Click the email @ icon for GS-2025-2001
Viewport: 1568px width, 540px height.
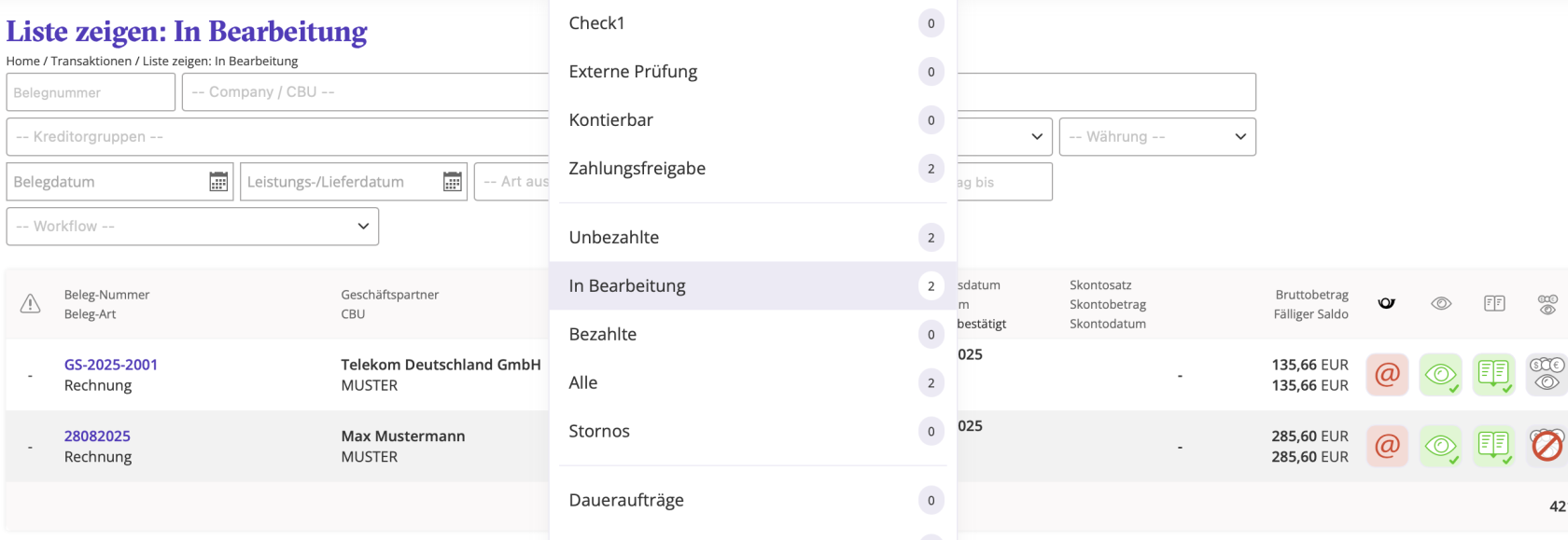pyautogui.click(x=1387, y=375)
